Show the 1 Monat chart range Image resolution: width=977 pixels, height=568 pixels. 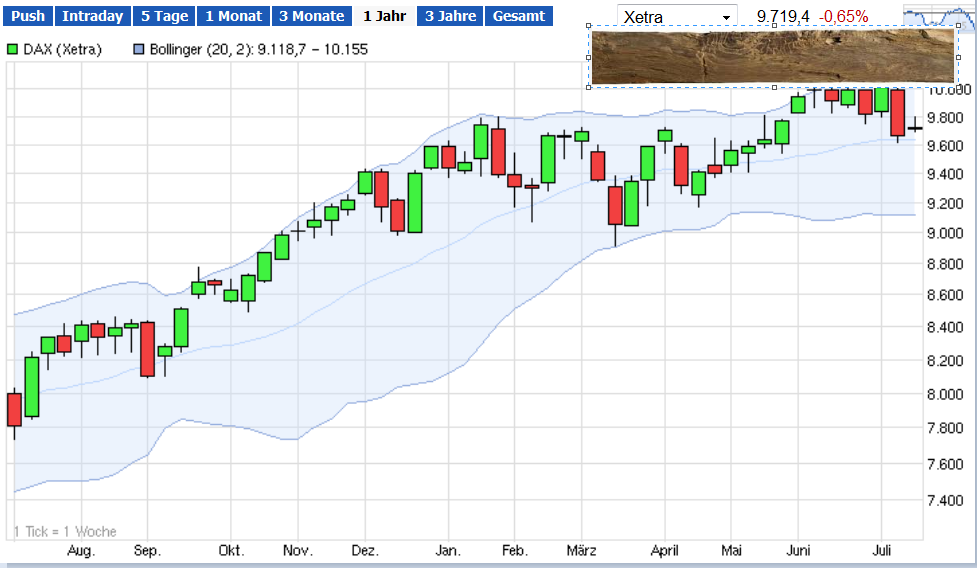[x=234, y=16]
